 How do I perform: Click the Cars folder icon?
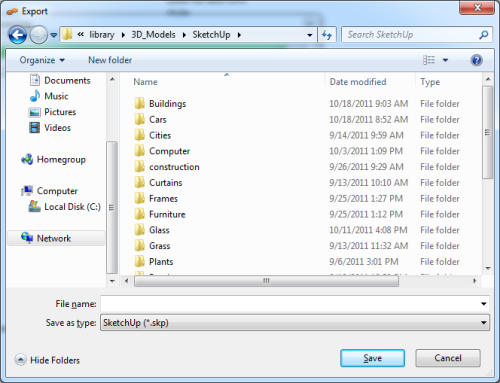(x=140, y=119)
